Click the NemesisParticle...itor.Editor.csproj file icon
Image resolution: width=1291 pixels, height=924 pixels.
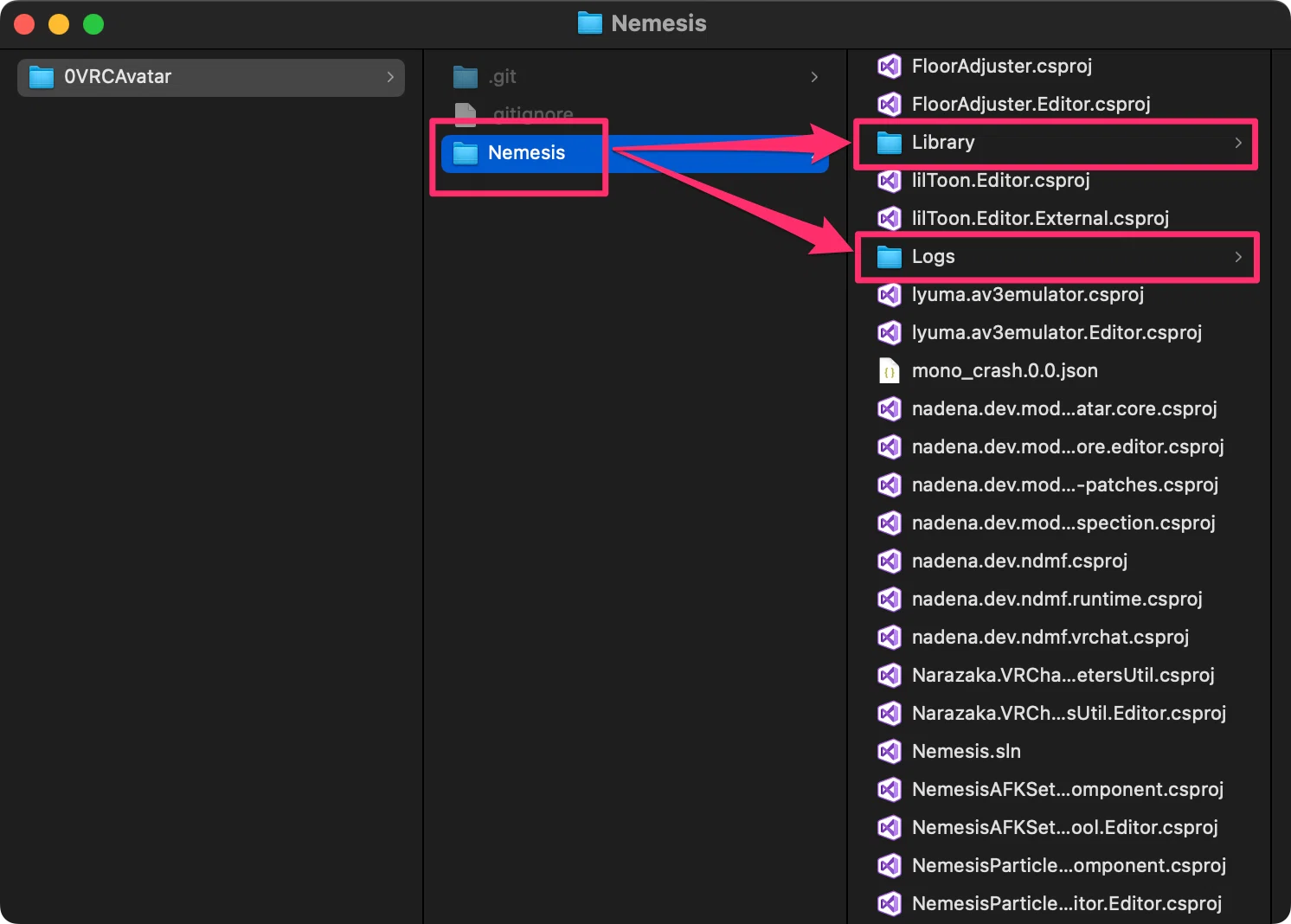pyautogui.click(x=890, y=903)
